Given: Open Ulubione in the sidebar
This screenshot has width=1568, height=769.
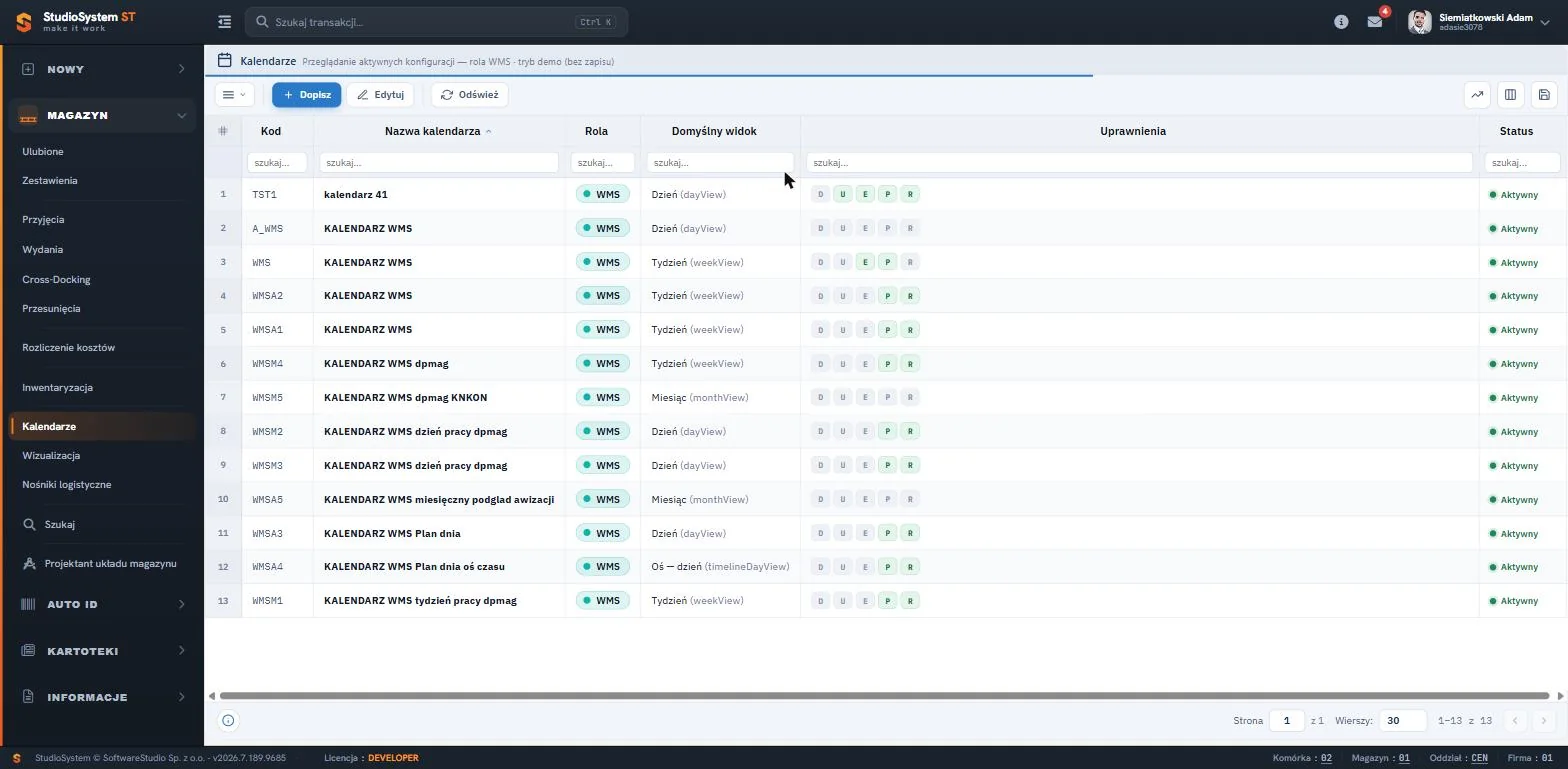Looking at the screenshot, I should (x=43, y=152).
